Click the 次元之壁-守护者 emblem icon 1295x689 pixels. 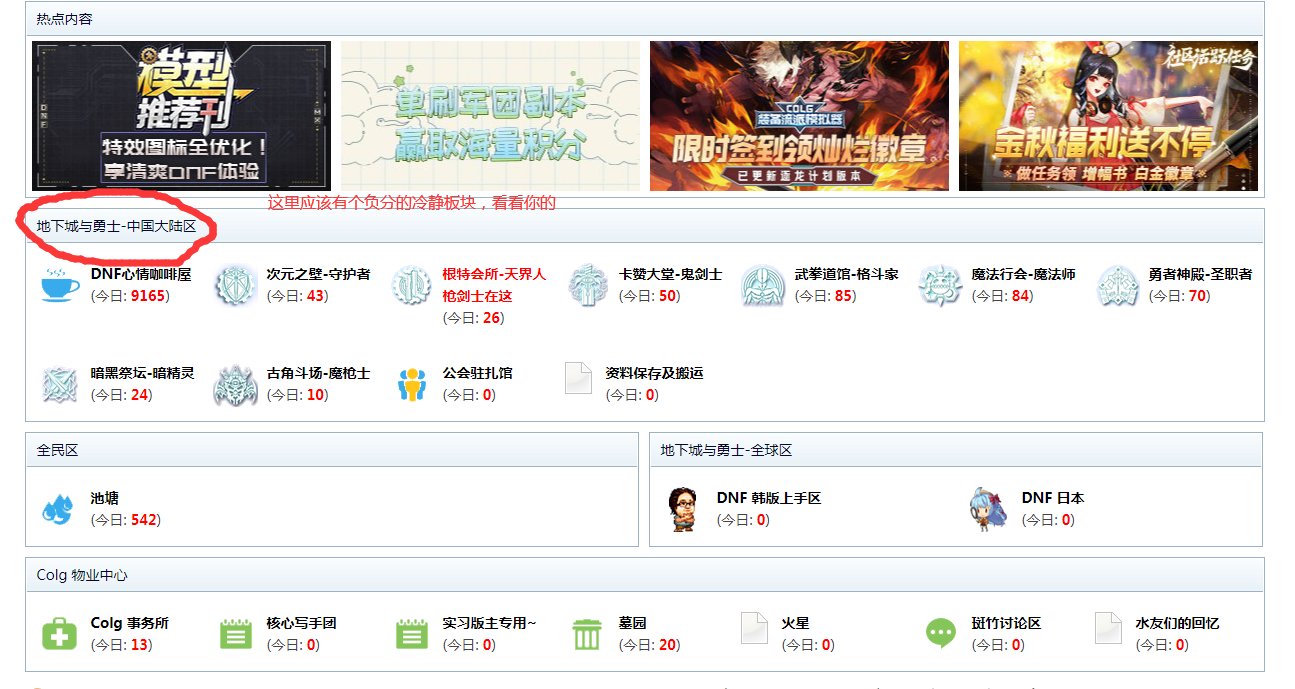236,285
